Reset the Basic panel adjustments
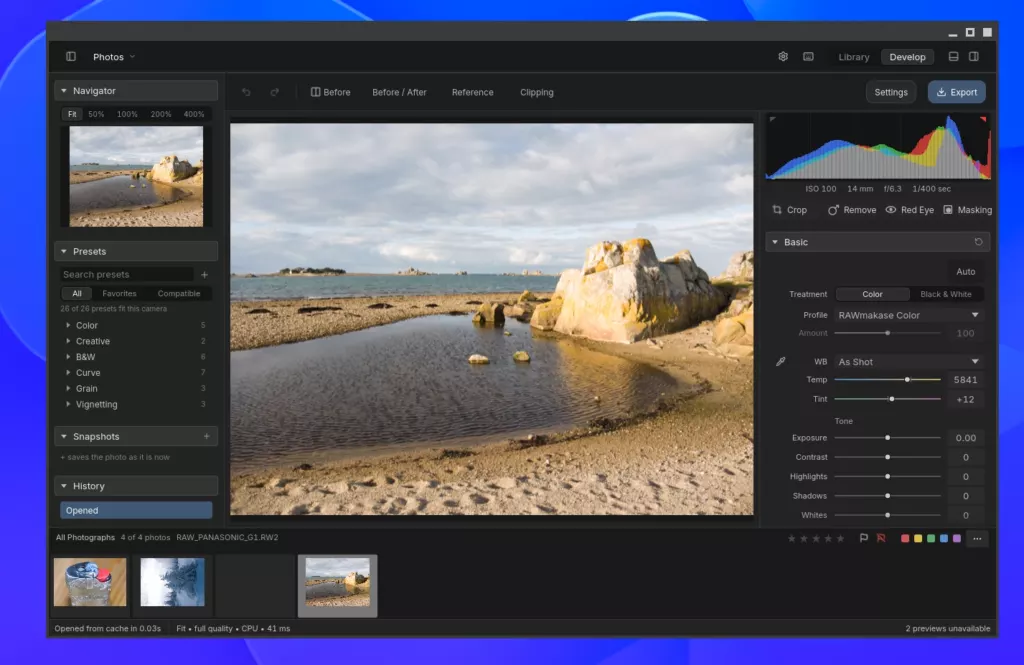The image size is (1024, 665). (x=978, y=242)
